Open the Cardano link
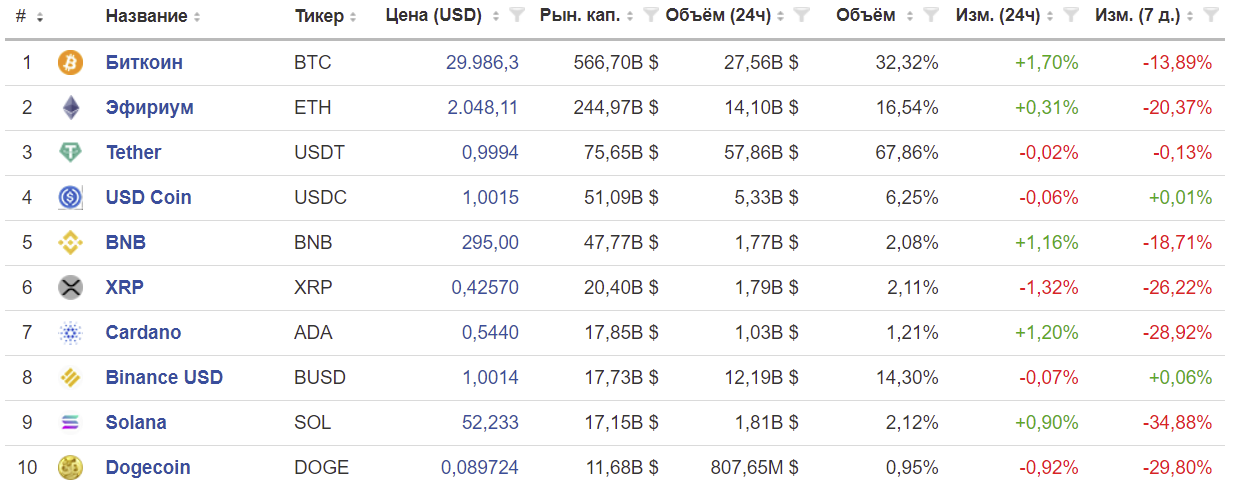 (143, 333)
